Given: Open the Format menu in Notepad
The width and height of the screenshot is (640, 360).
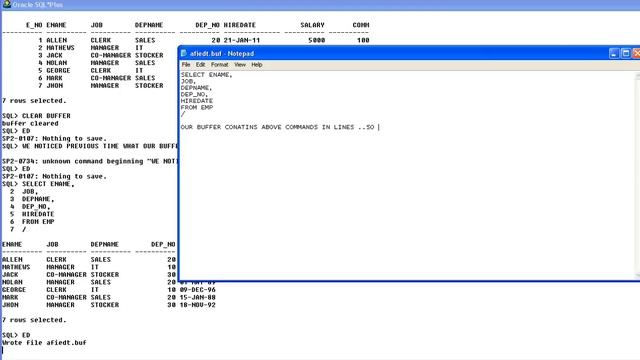Looking at the screenshot, I should tap(220, 64).
